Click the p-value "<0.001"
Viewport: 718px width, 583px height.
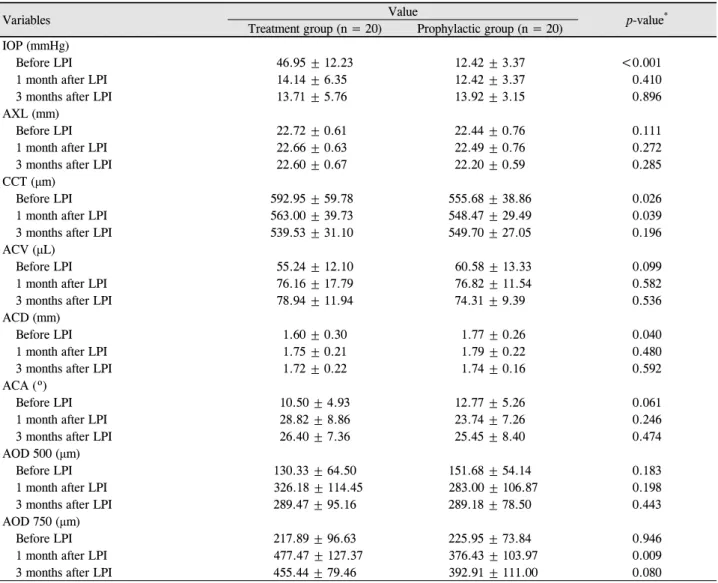[x=642, y=63]
